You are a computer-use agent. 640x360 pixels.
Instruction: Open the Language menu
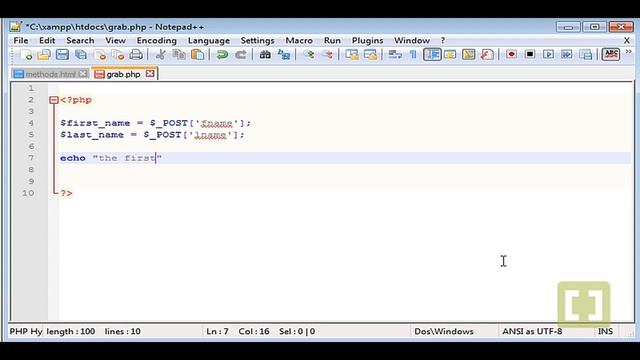[209, 40]
